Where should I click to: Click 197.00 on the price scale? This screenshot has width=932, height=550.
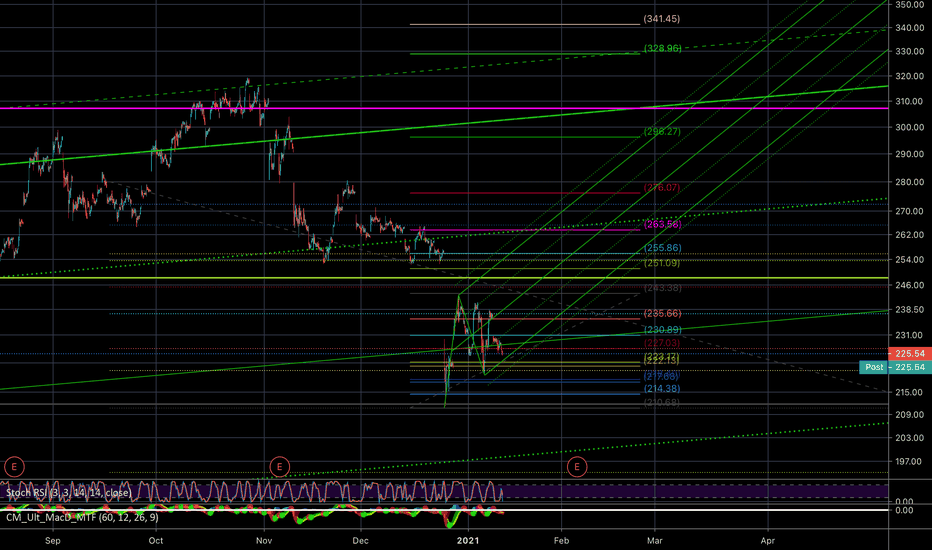(x=909, y=461)
